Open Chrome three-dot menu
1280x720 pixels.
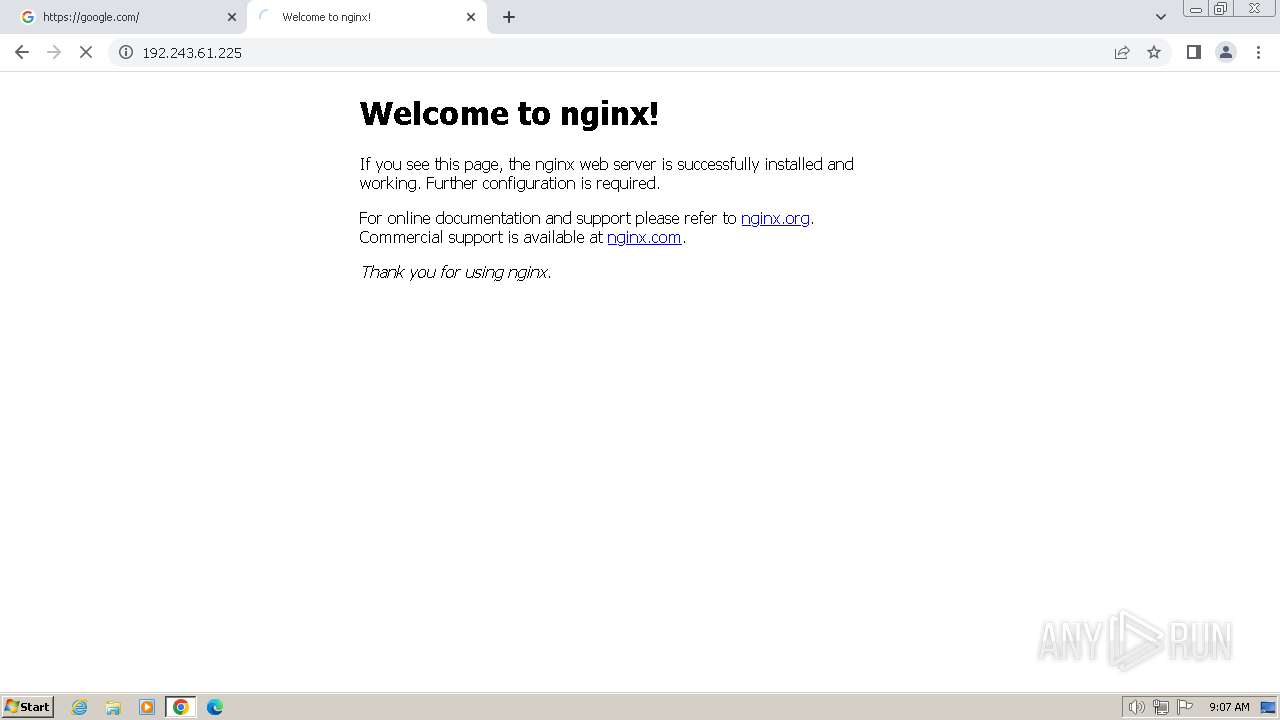(1258, 52)
